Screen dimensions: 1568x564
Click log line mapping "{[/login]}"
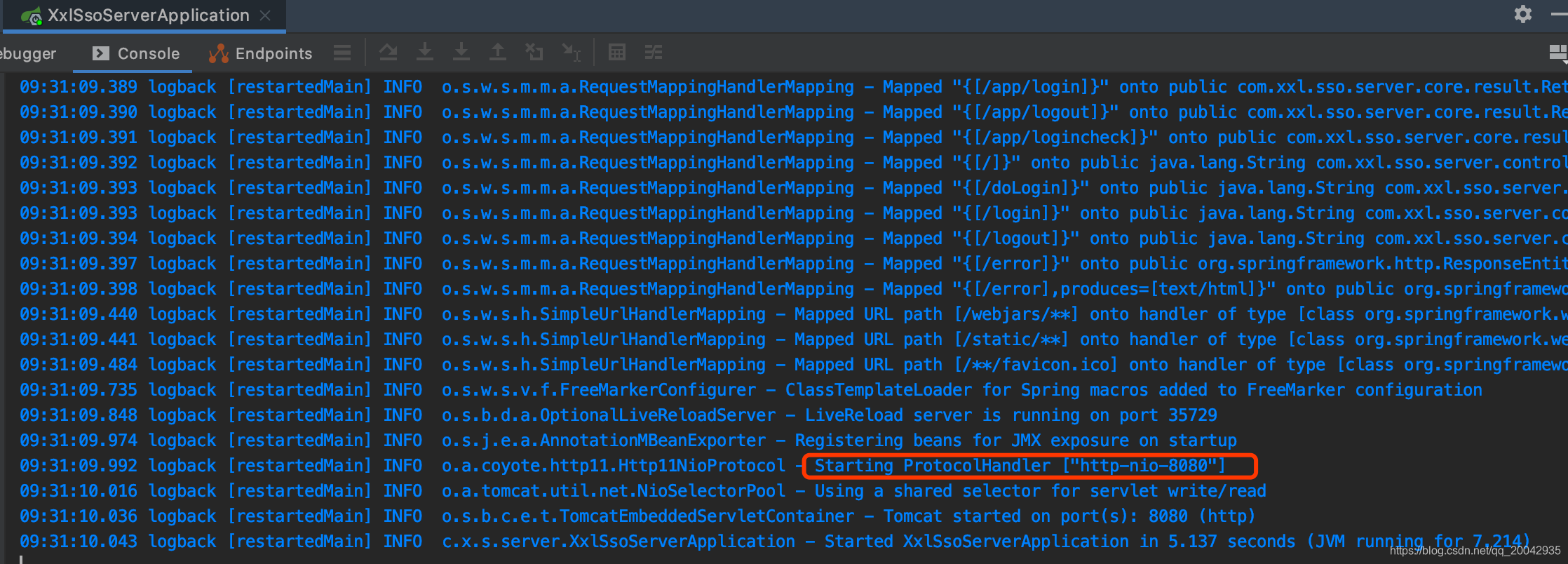[792, 213]
